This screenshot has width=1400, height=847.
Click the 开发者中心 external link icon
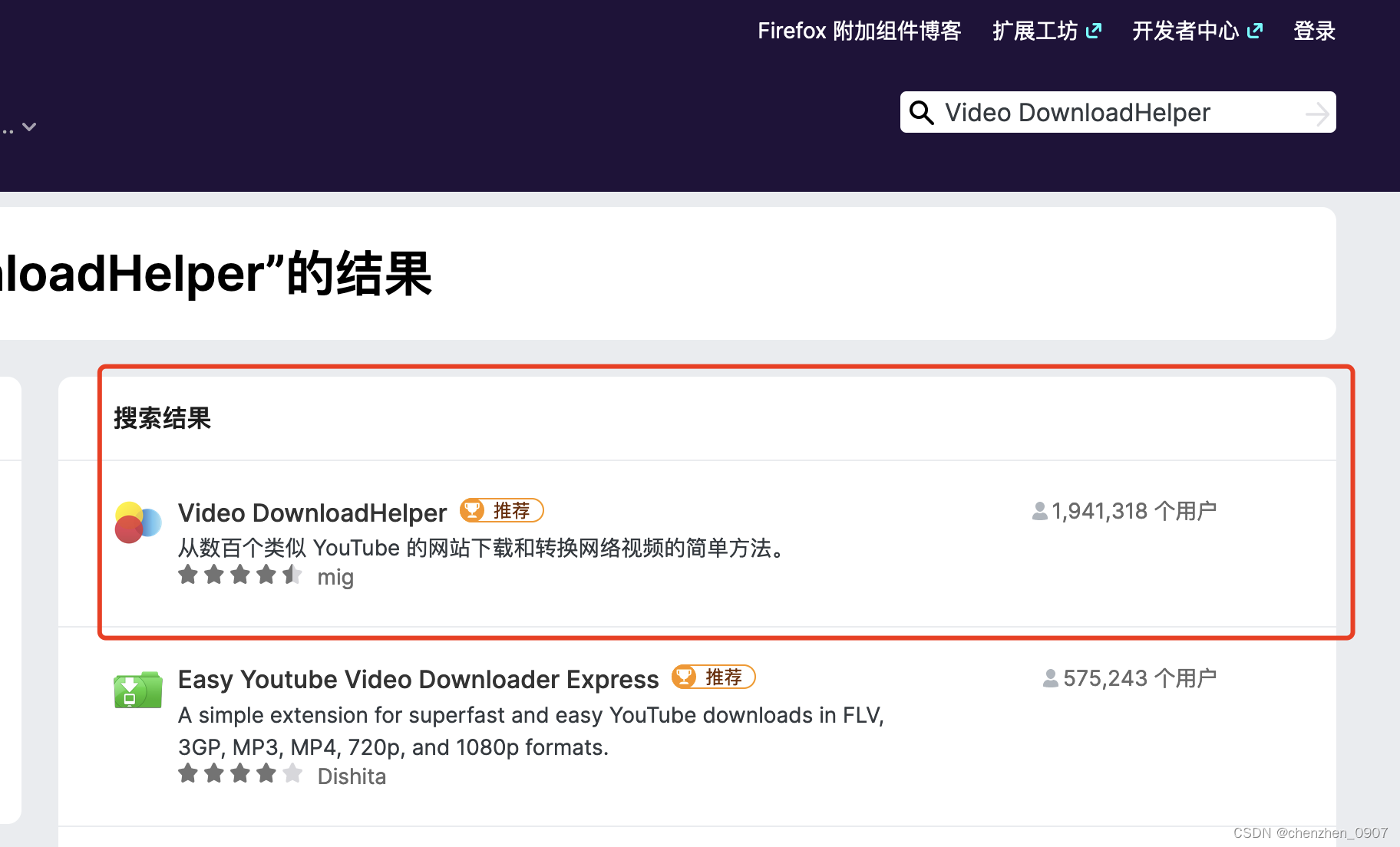coord(1255,31)
